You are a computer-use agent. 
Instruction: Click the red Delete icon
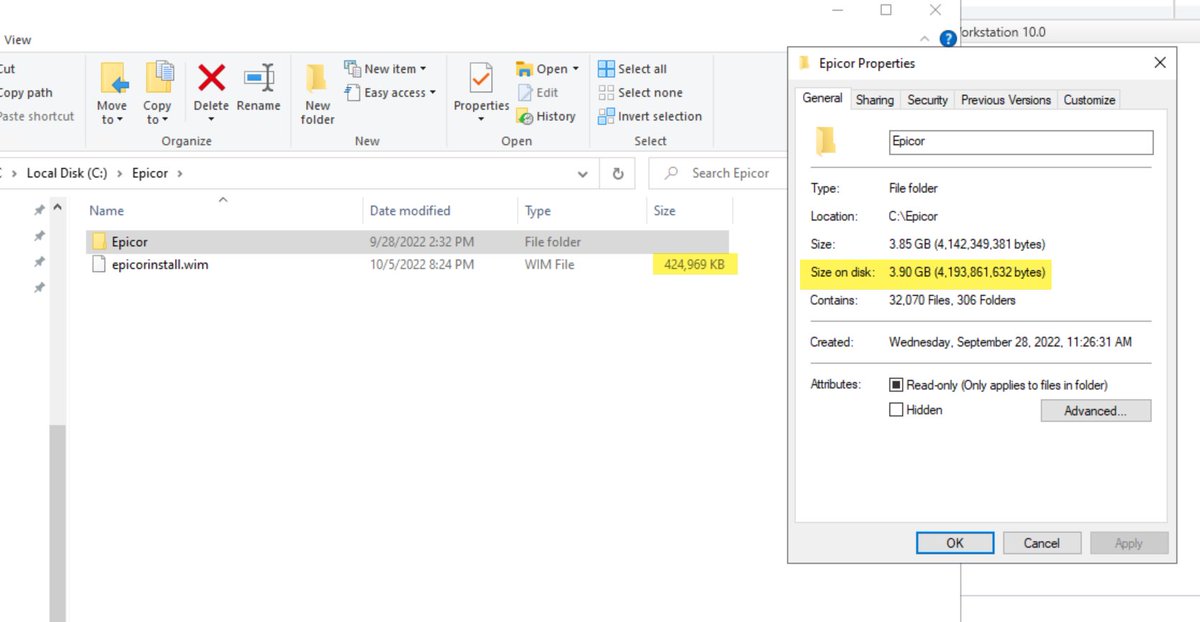pos(211,78)
